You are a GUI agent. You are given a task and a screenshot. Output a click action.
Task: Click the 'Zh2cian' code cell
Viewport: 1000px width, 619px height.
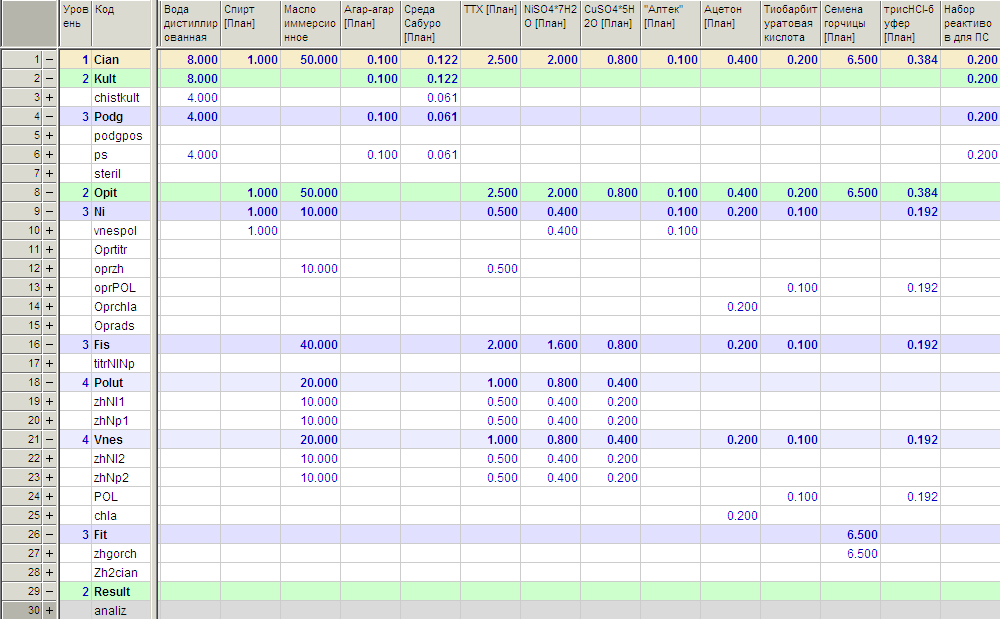pyautogui.click(x=121, y=572)
